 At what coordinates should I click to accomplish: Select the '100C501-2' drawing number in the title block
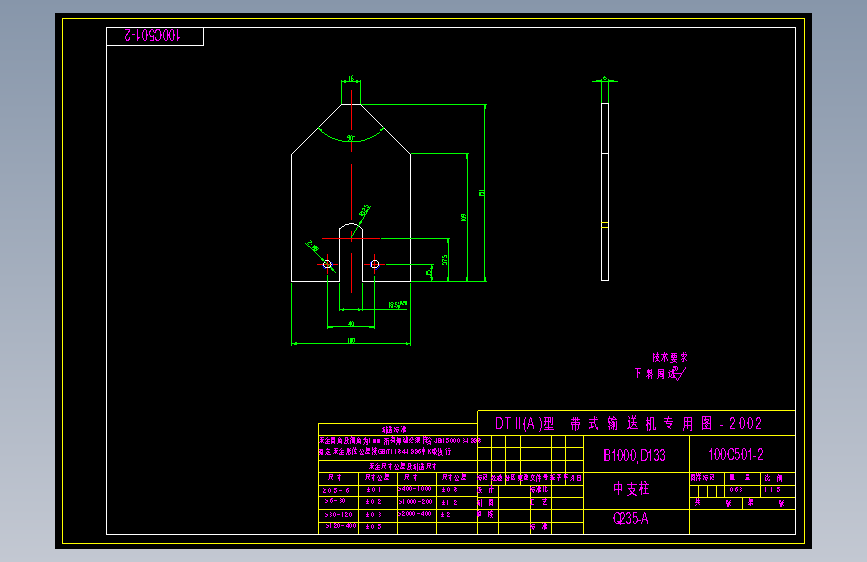735,455
